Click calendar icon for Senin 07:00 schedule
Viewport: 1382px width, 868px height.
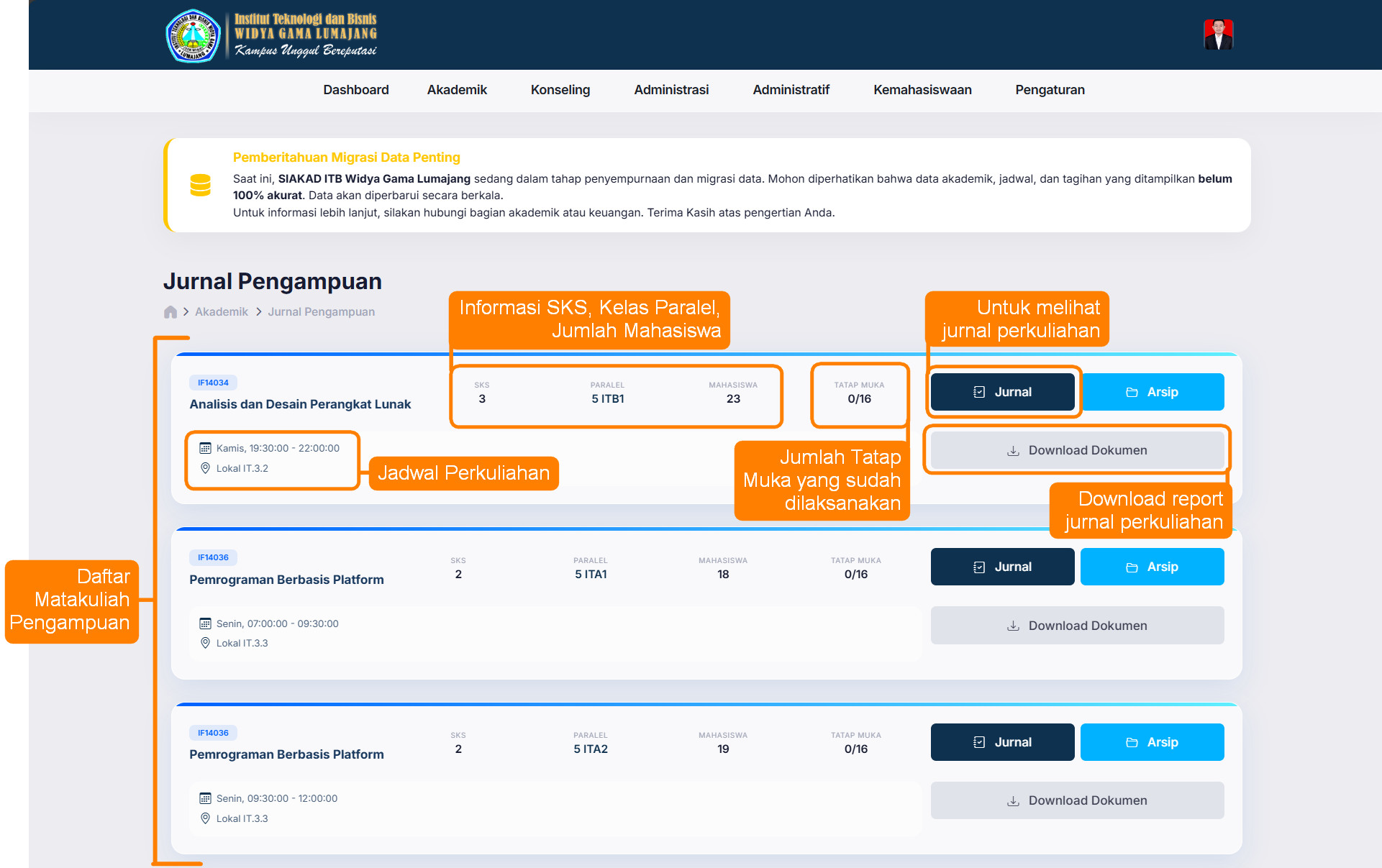205,623
